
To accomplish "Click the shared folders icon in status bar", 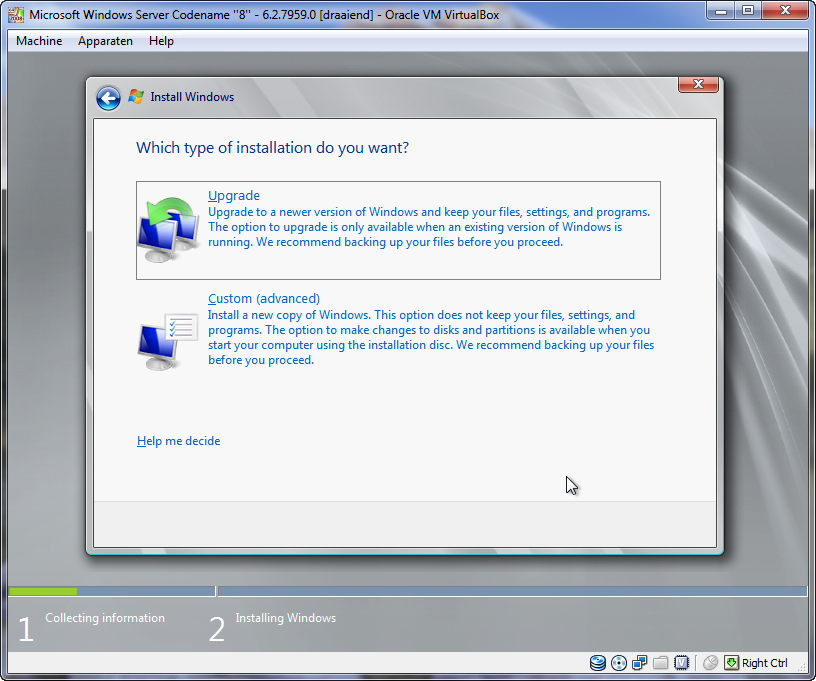I will [660, 663].
